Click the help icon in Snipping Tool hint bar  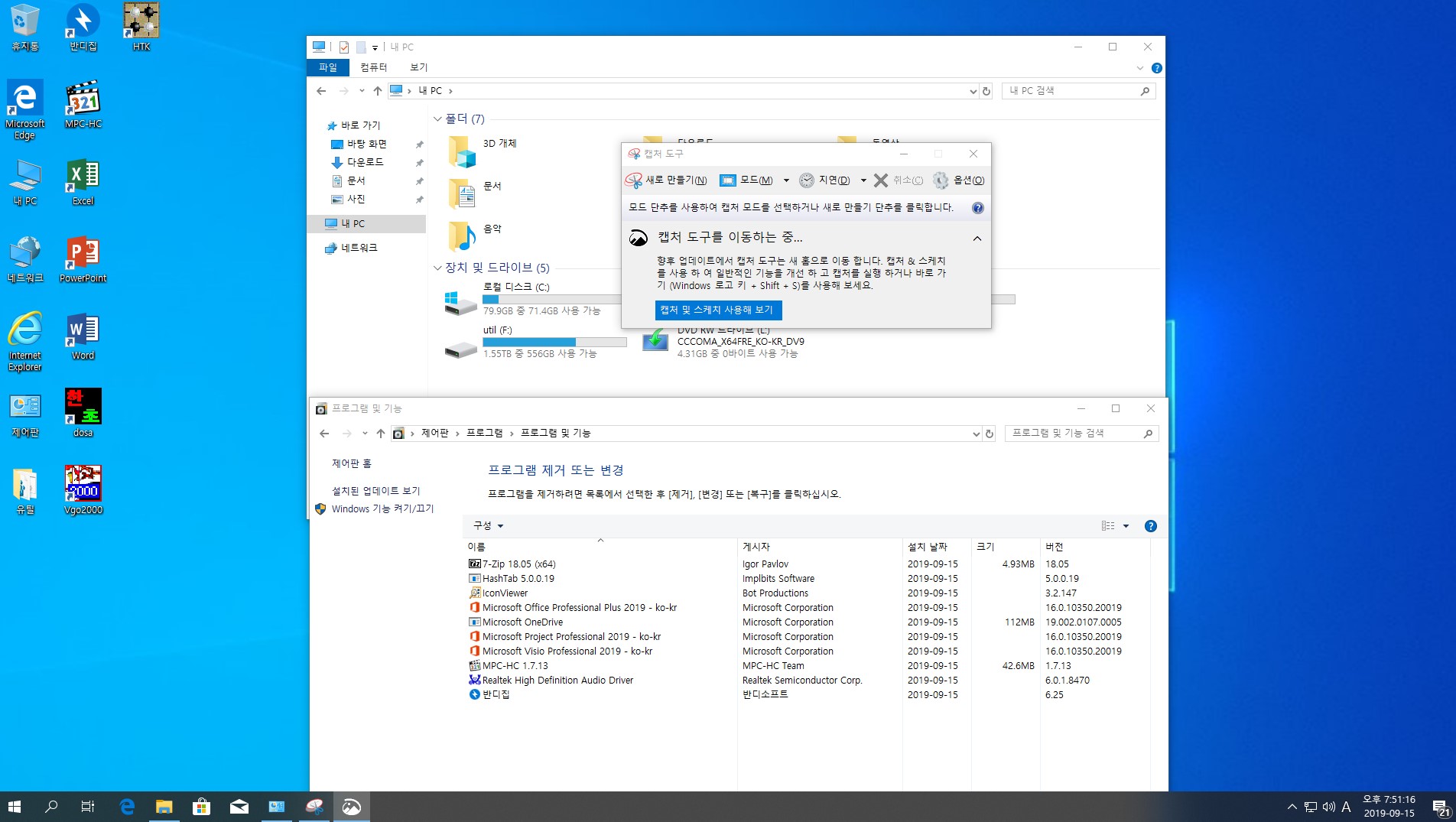[x=977, y=208]
